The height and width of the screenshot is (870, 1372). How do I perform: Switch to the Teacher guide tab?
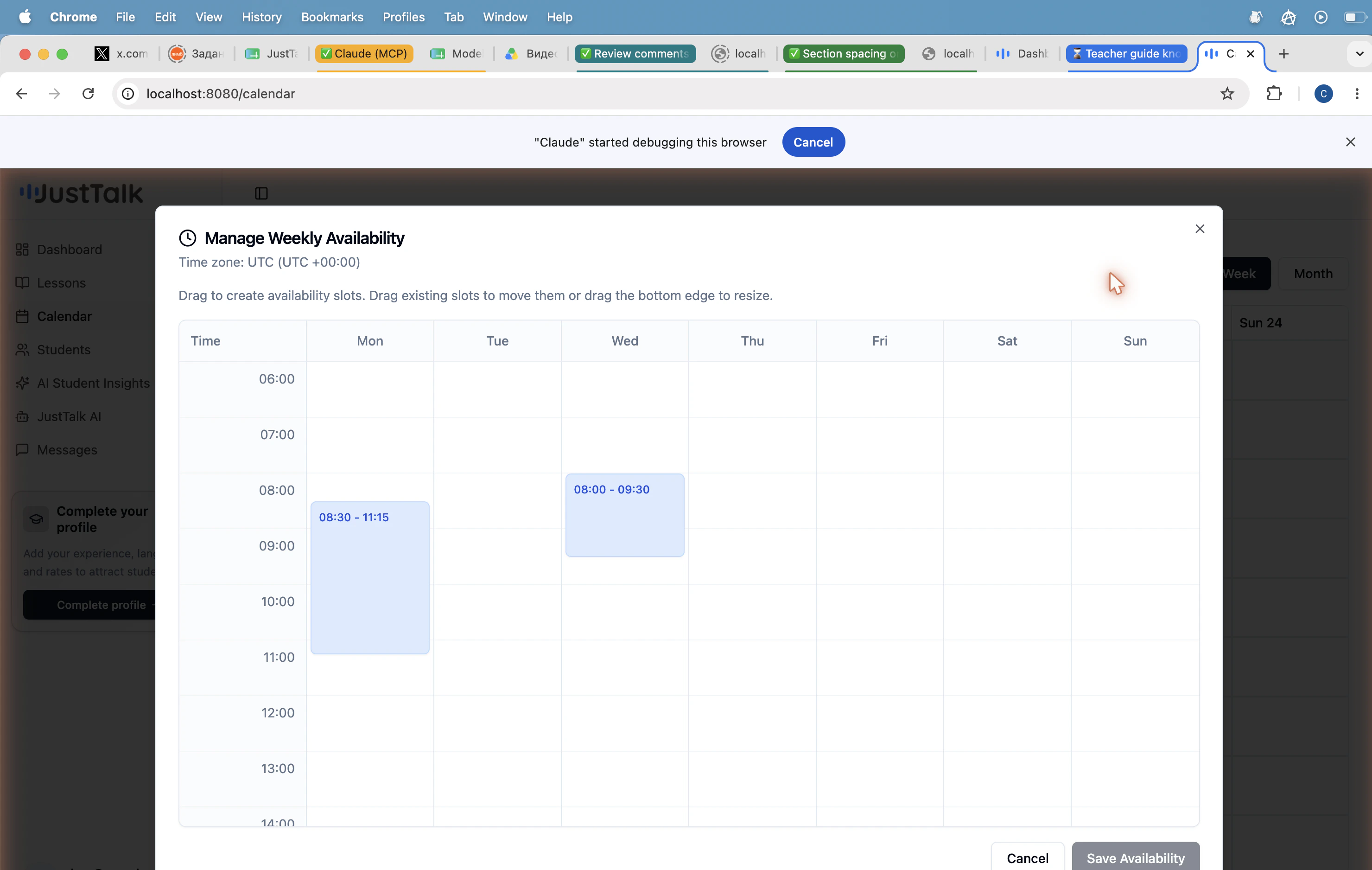click(1126, 54)
